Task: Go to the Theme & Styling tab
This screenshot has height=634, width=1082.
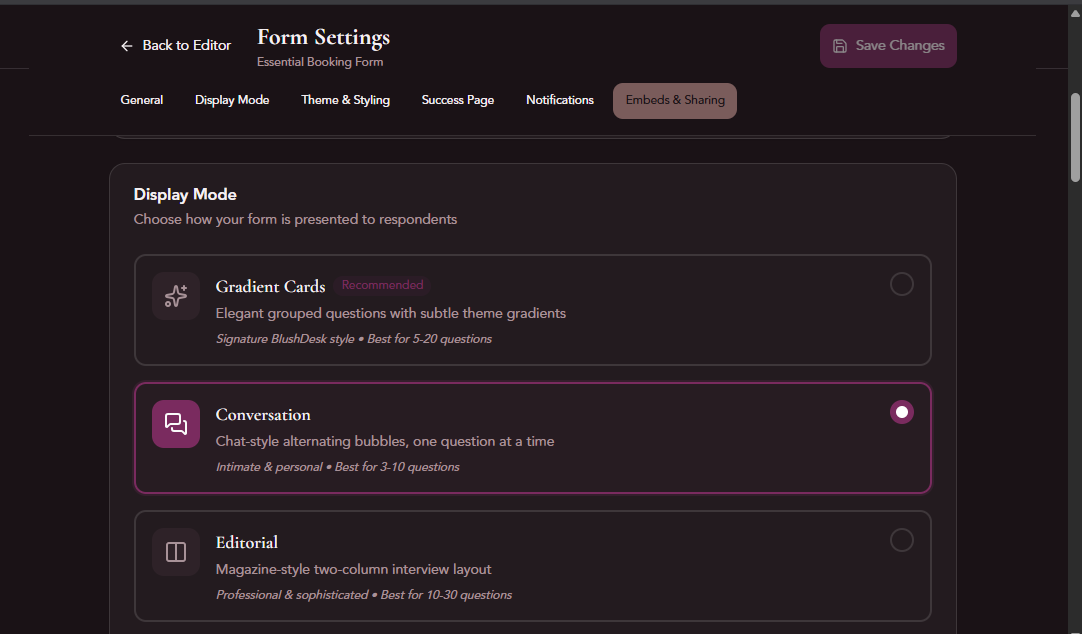Action: pos(345,100)
